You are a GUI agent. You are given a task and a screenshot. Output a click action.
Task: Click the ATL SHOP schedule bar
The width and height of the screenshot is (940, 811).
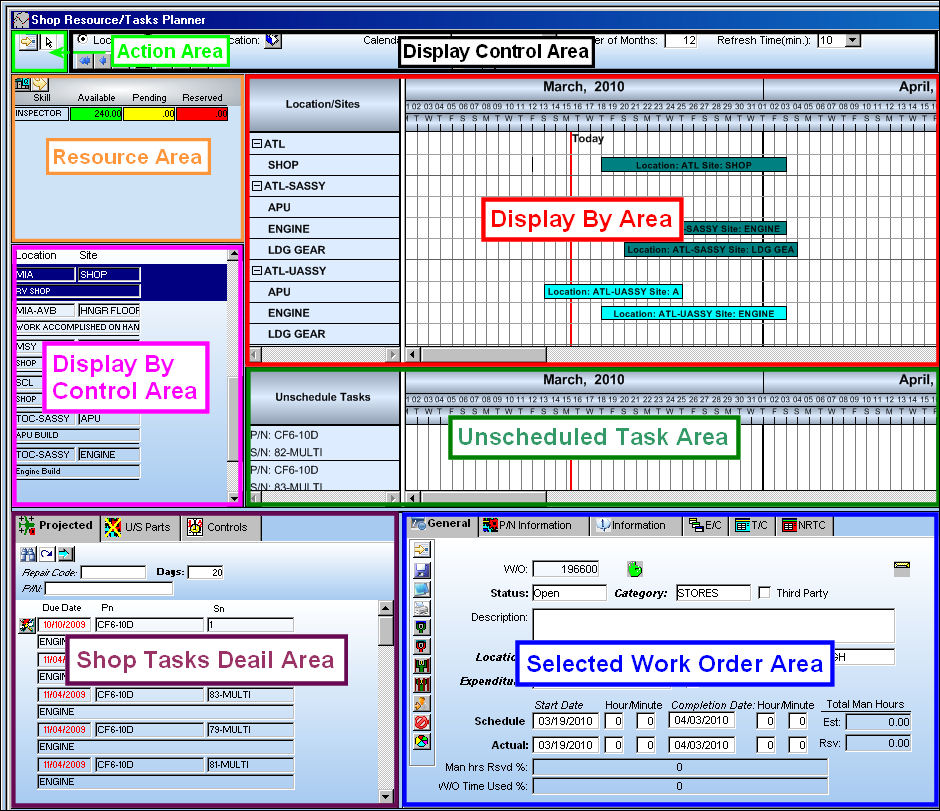[694, 165]
